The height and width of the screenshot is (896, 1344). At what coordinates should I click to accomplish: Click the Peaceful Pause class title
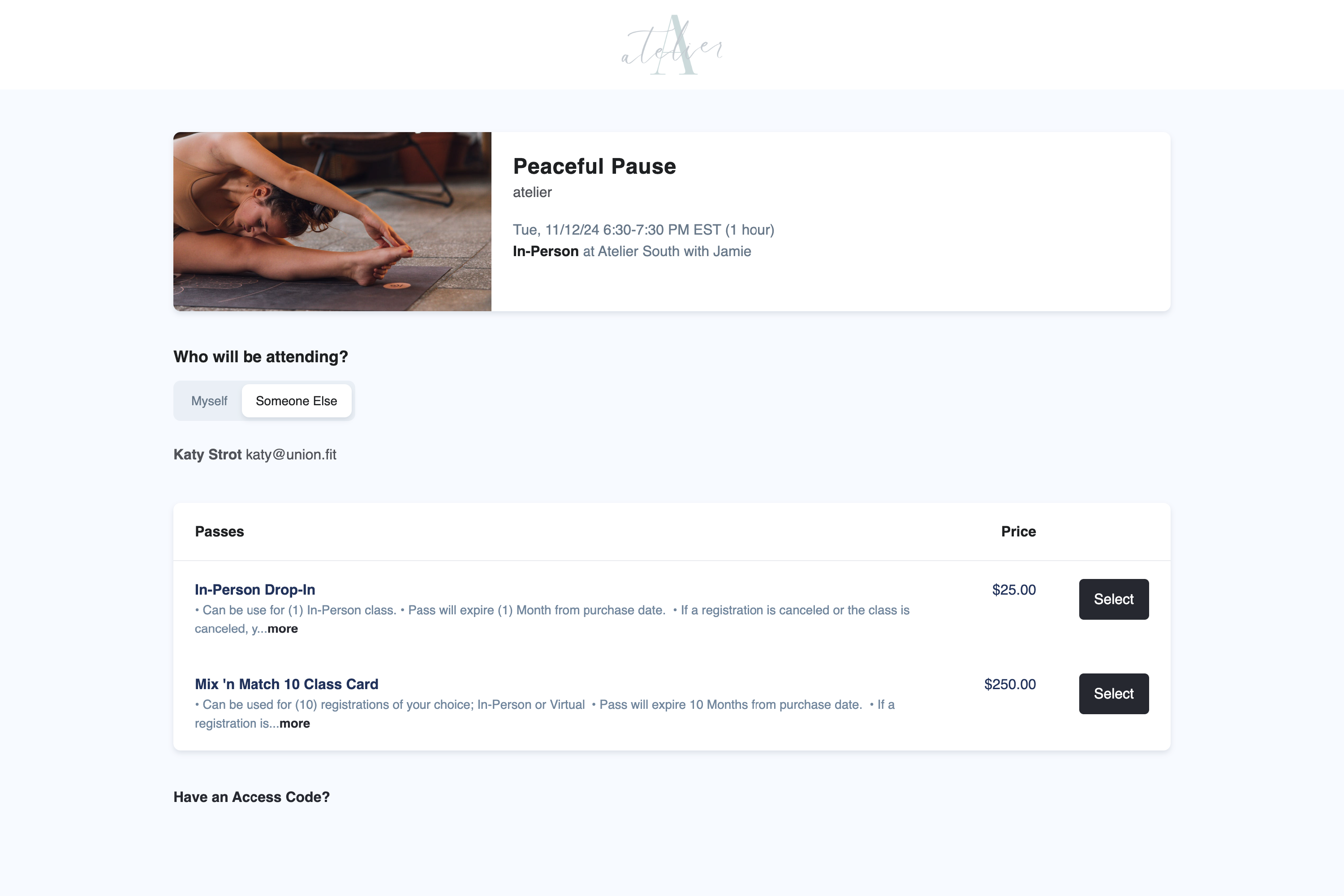(594, 166)
